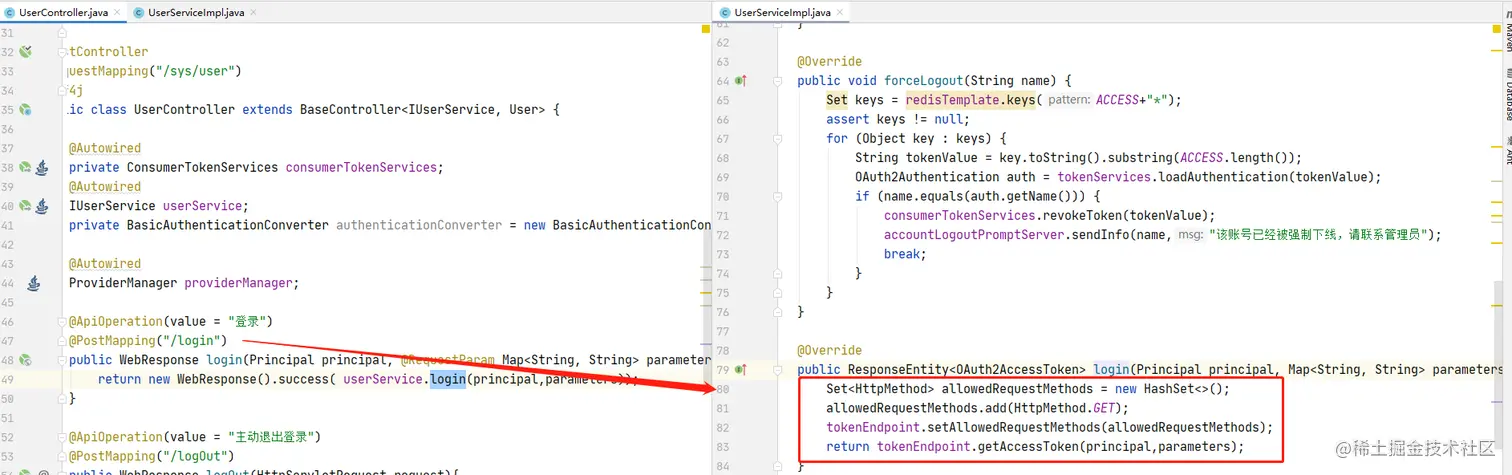Select UserServiceImpl.java tab in right split editor
The height and width of the screenshot is (475, 1512).
tap(782, 12)
